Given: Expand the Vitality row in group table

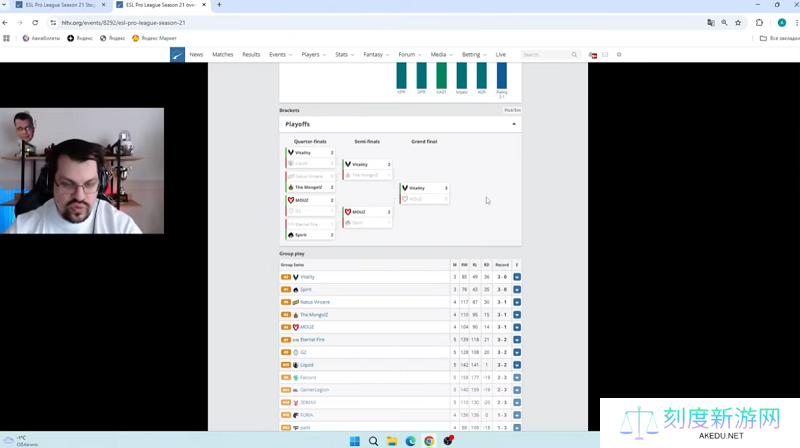Looking at the screenshot, I should 517,277.
